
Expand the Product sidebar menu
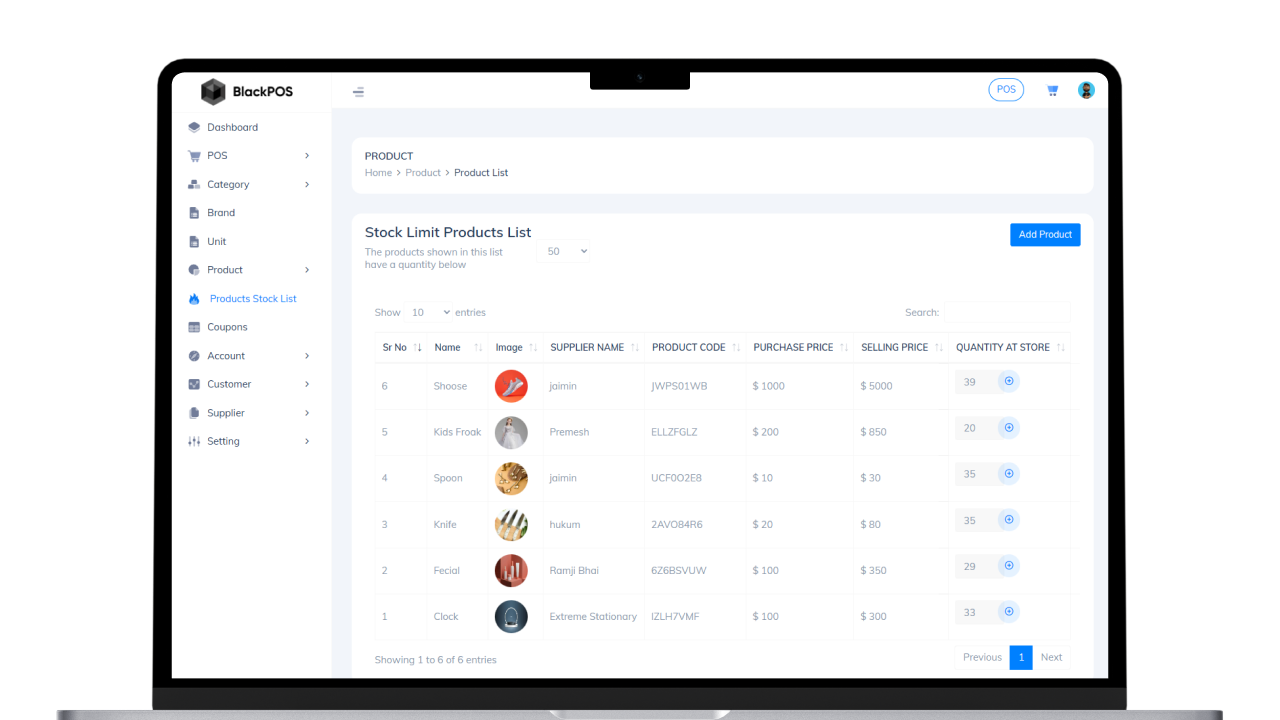coord(224,269)
